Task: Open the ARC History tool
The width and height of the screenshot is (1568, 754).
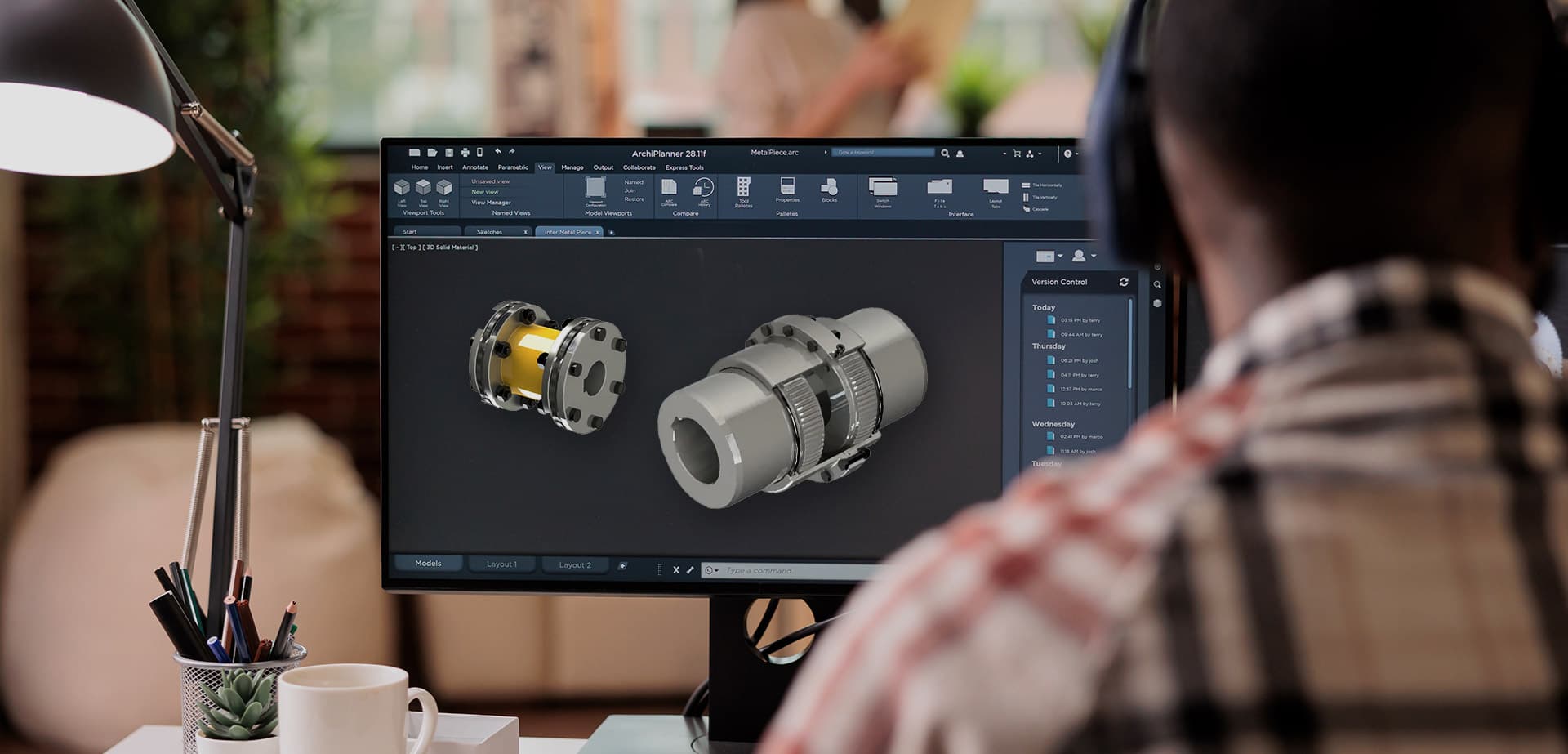Action: click(704, 190)
